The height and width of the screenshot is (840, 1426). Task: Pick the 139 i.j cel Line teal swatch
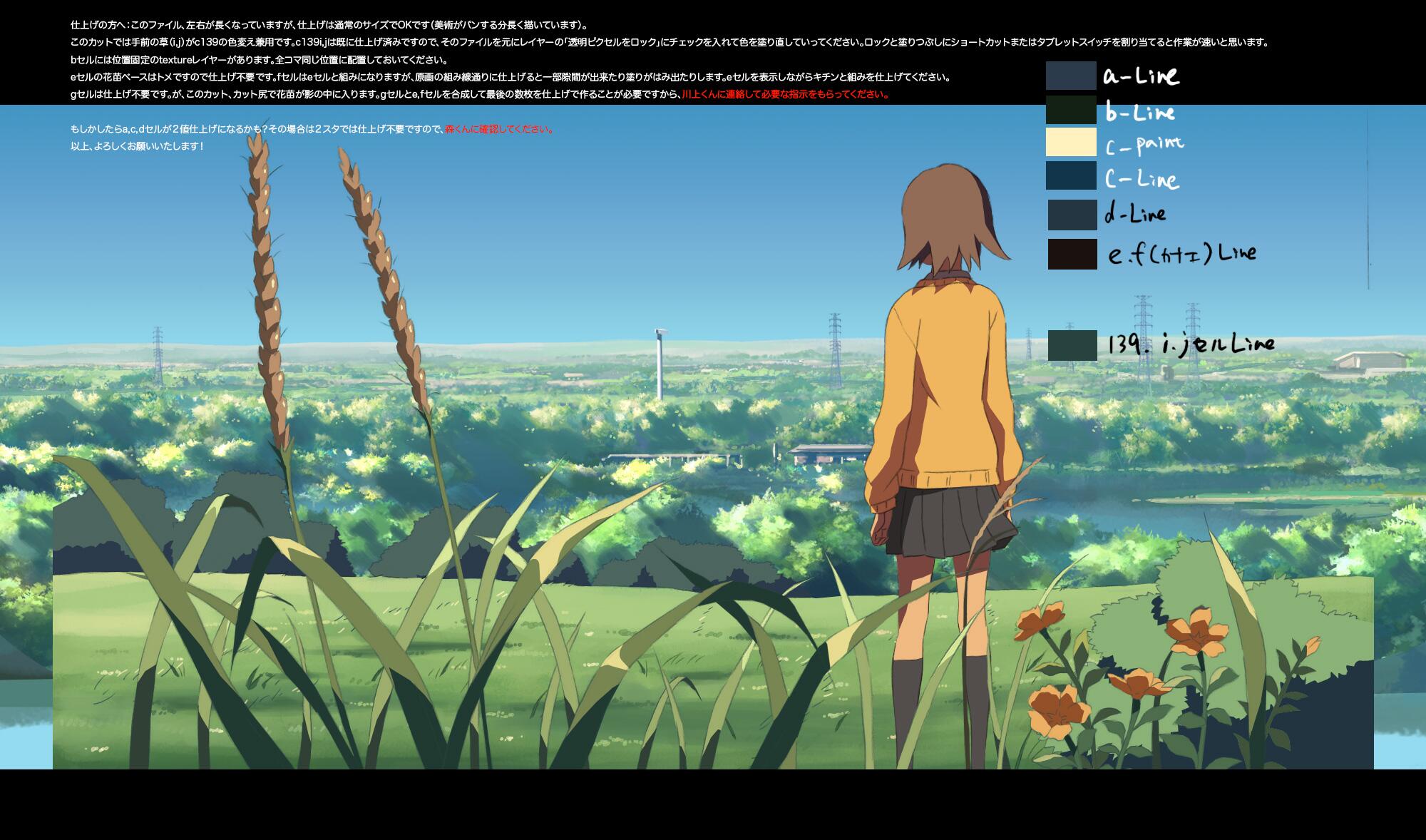click(x=1072, y=345)
